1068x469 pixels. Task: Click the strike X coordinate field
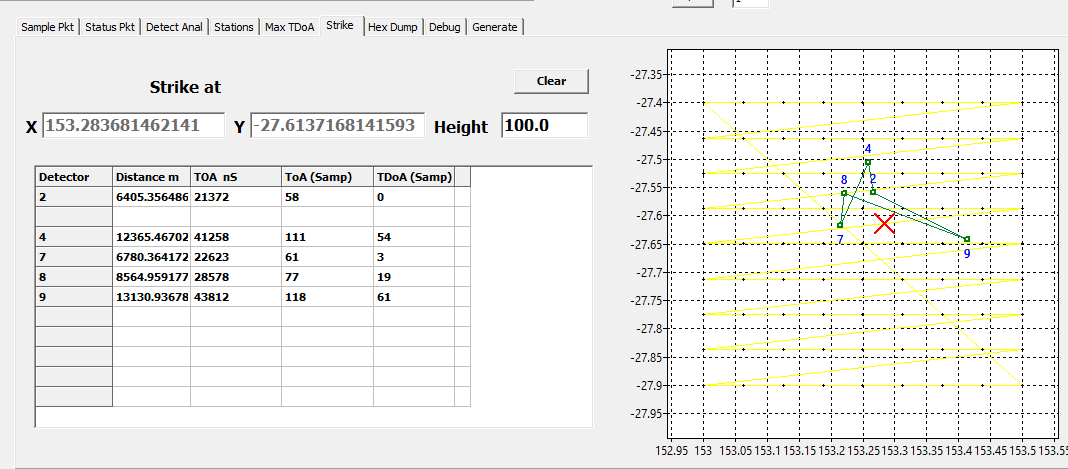coord(134,126)
